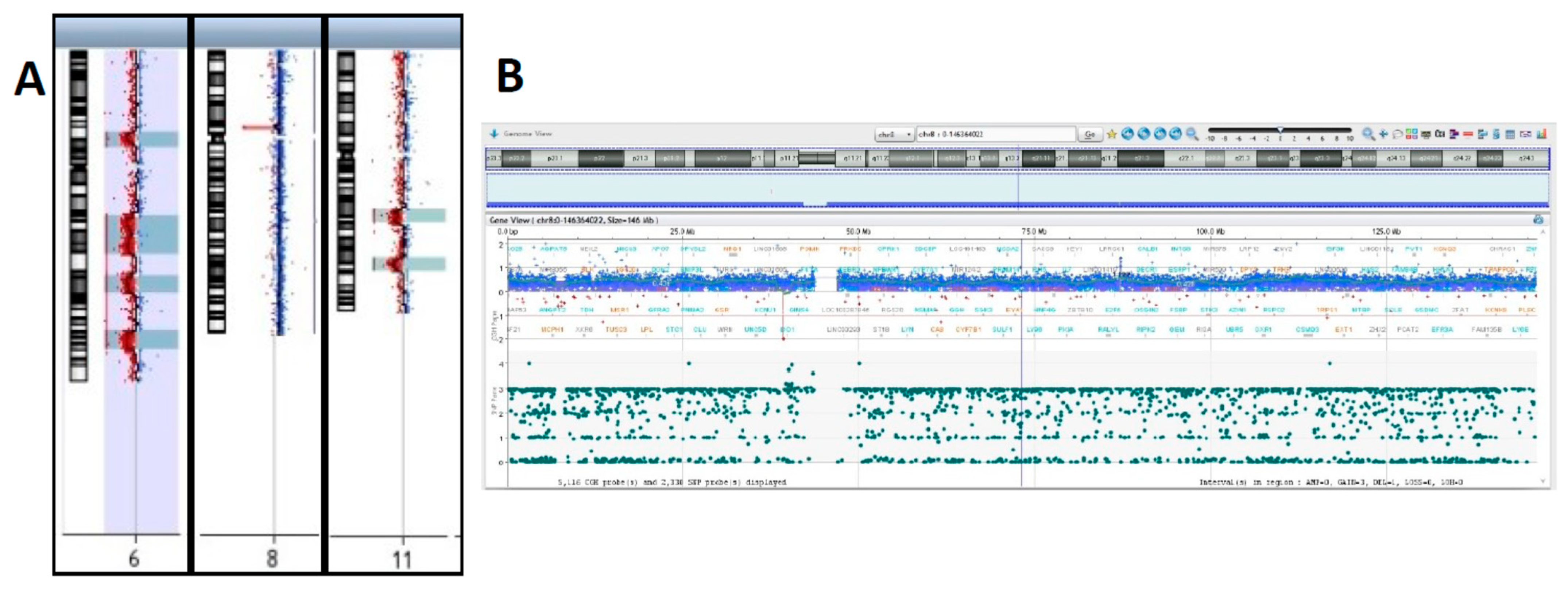Collapse Genome View with the blue arrow
Viewport: 1568px width, 591px height.
point(493,134)
